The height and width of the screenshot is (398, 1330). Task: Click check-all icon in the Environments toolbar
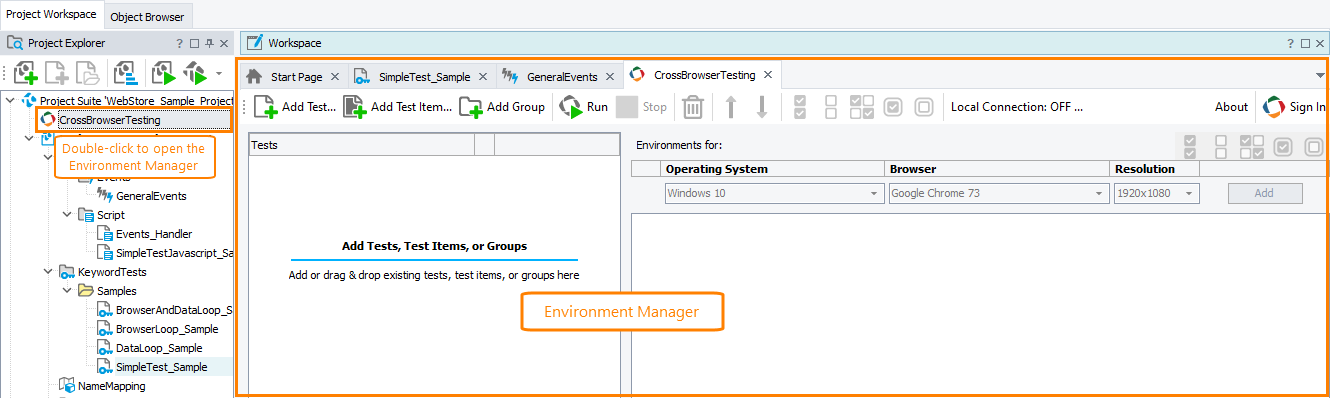pyautogui.click(x=1190, y=147)
